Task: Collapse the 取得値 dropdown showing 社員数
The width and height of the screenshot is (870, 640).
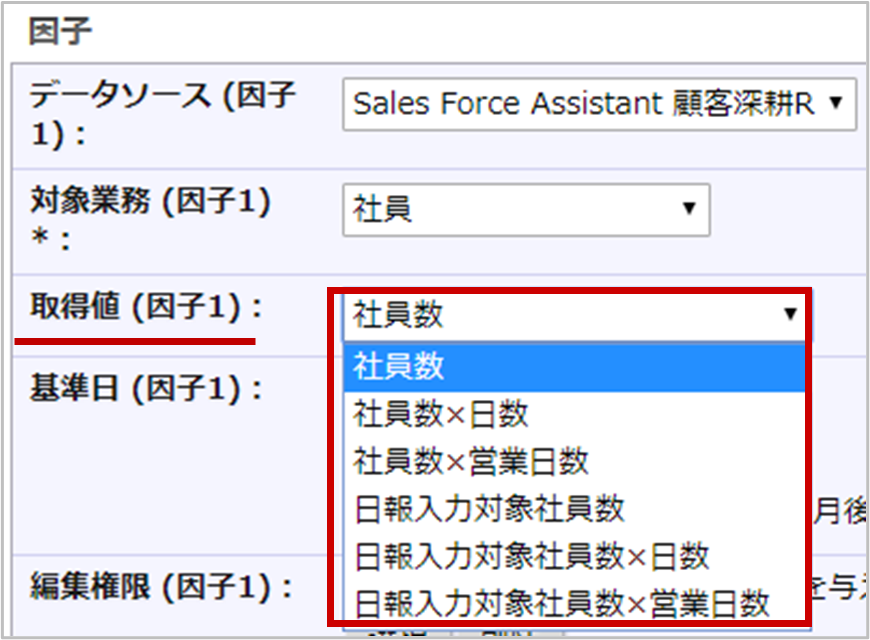Action: click(x=575, y=315)
